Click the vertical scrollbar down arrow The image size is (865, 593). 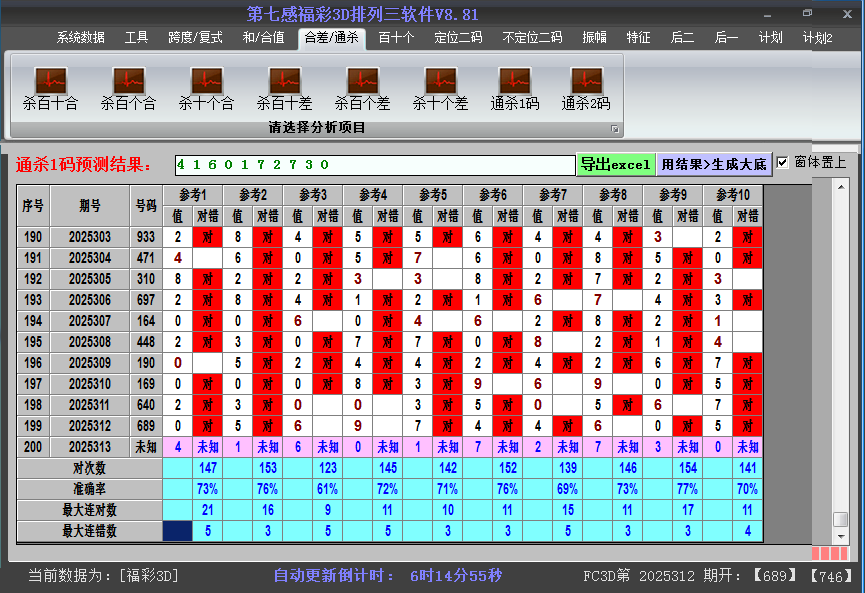pyautogui.click(x=841, y=536)
